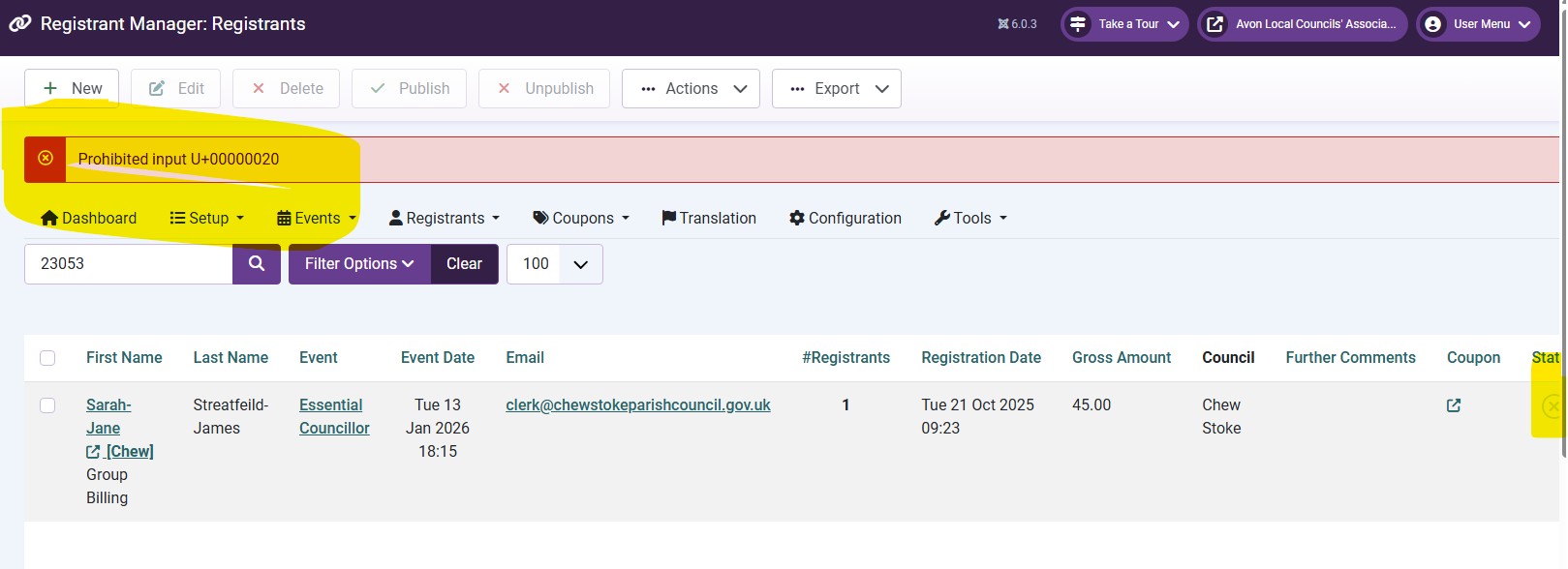The height and width of the screenshot is (569, 1568).
Task: Select the Sarah-Jane registrant row checkbox
Action: tap(47, 405)
